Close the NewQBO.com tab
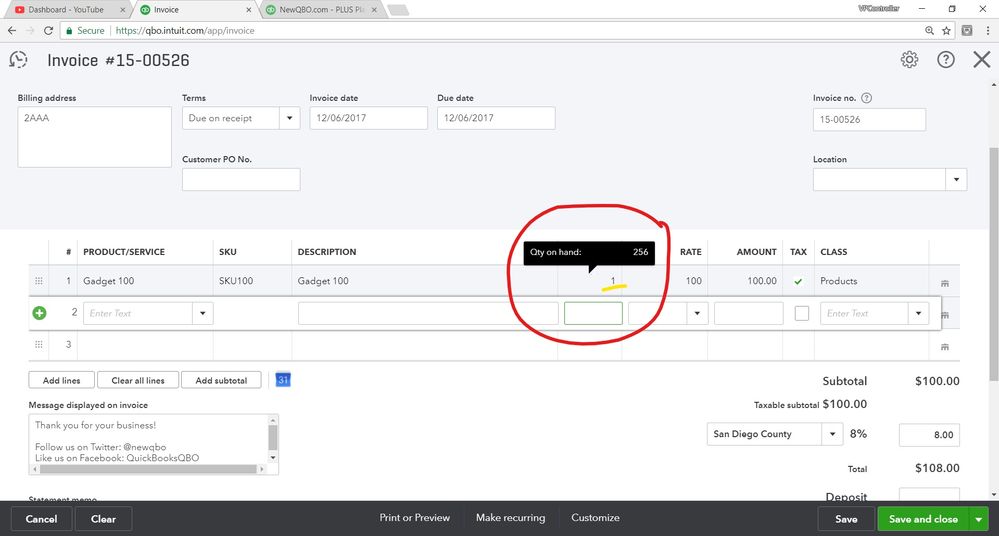999x536 pixels. pos(374,10)
